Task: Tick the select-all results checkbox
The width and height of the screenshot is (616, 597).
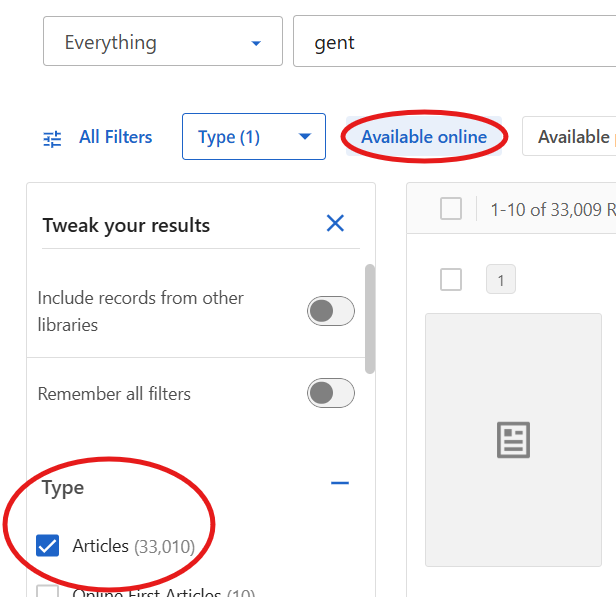Action: 451,208
